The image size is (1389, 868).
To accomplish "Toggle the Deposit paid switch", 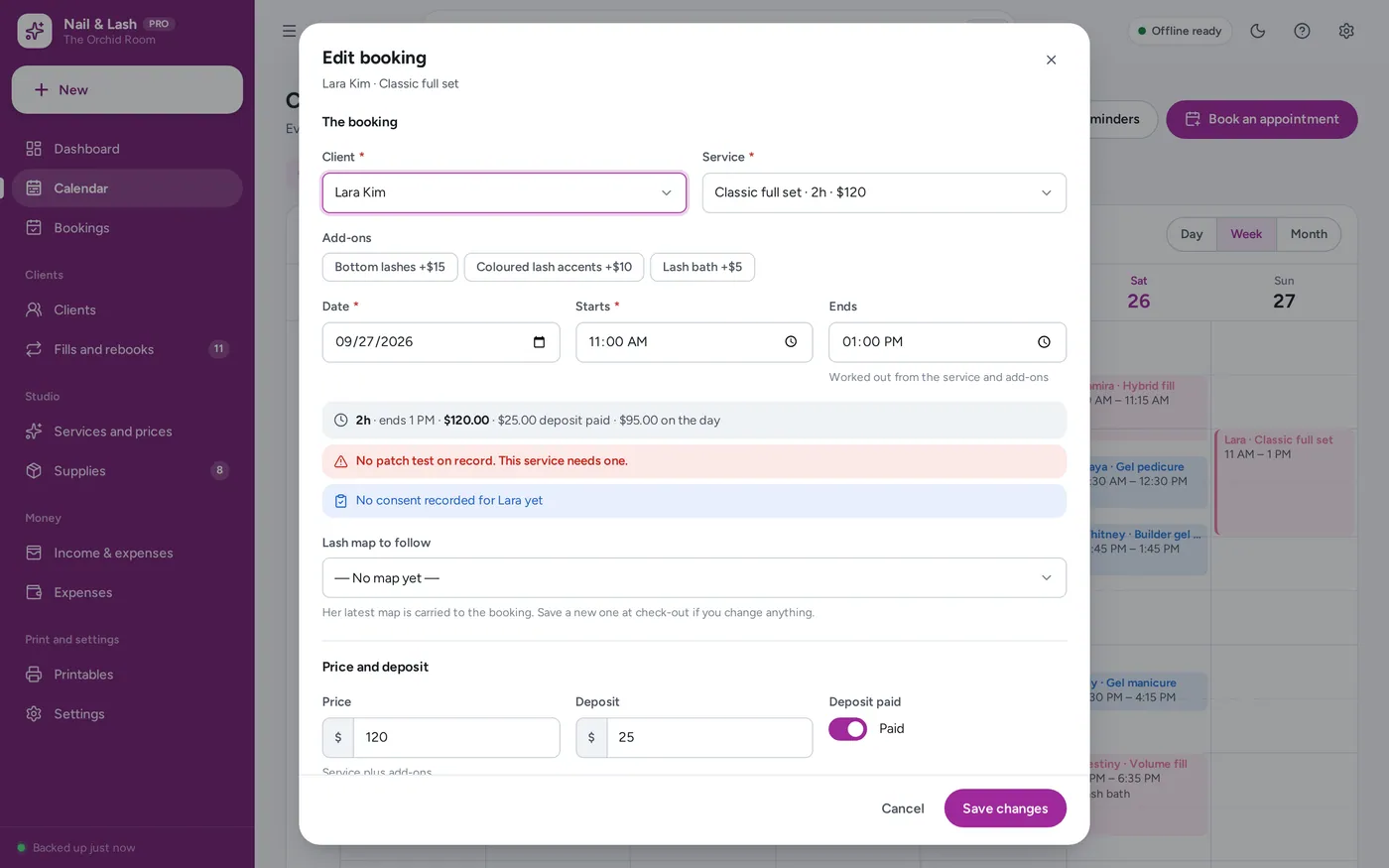I will 848,729.
